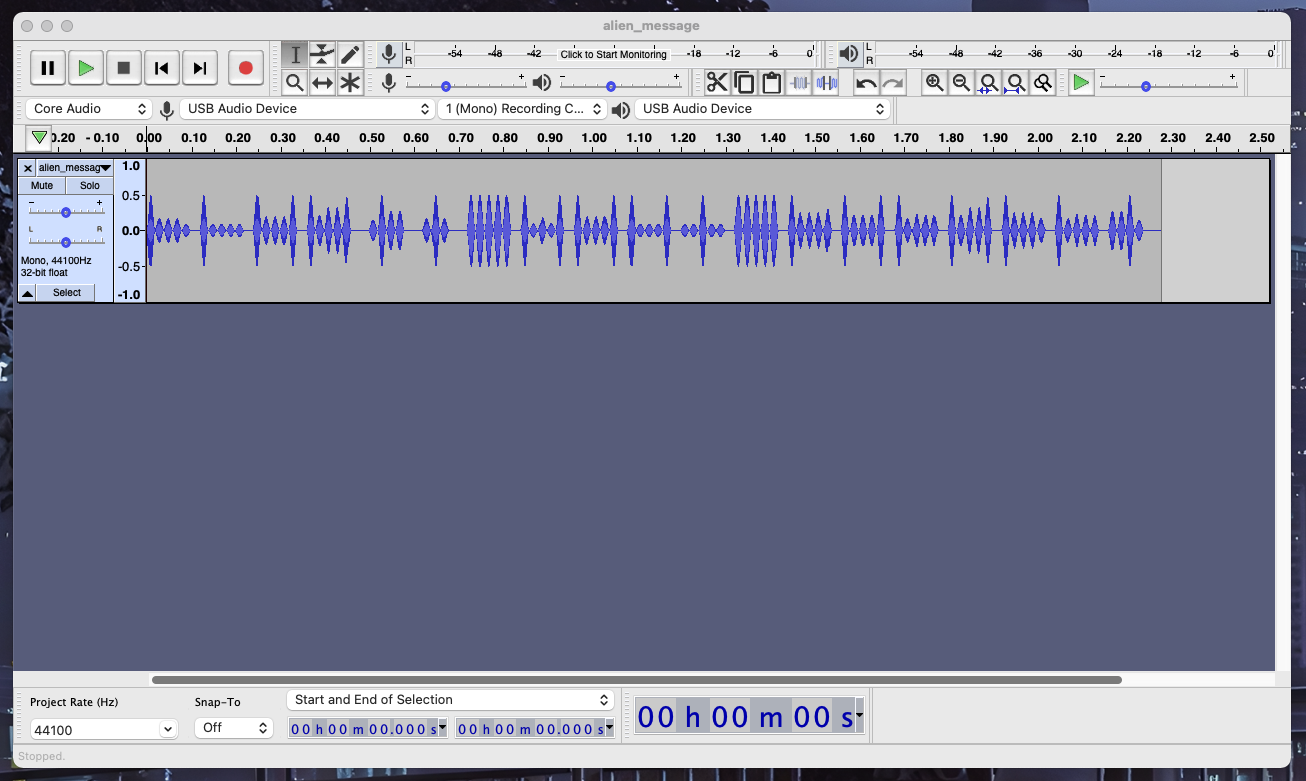Viewport: 1306px width, 781px height.
Task: Click the selection start time field
Action: click(368, 729)
